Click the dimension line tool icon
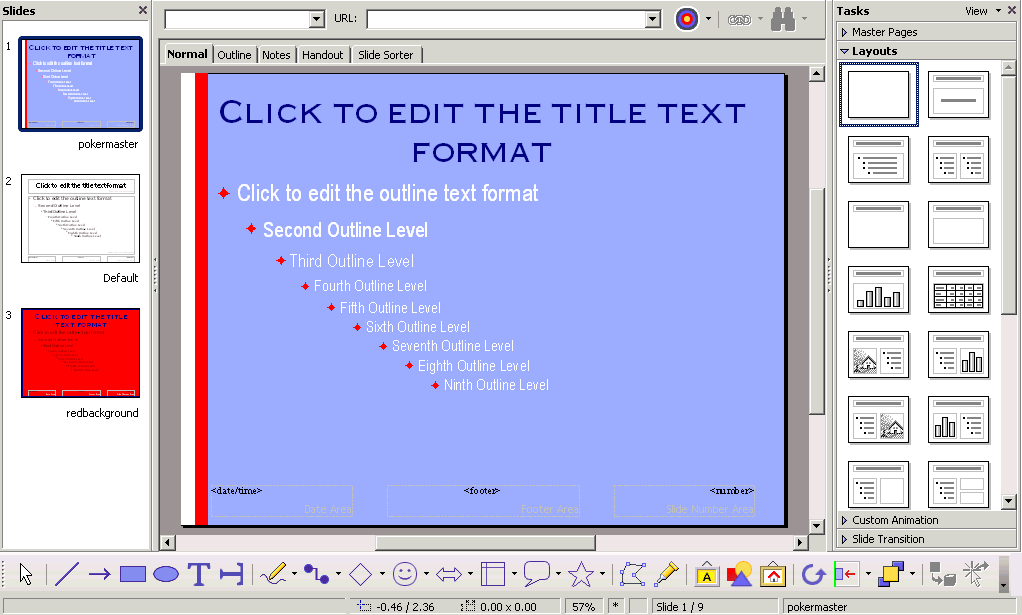The image size is (1022, 615). click(231, 574)
